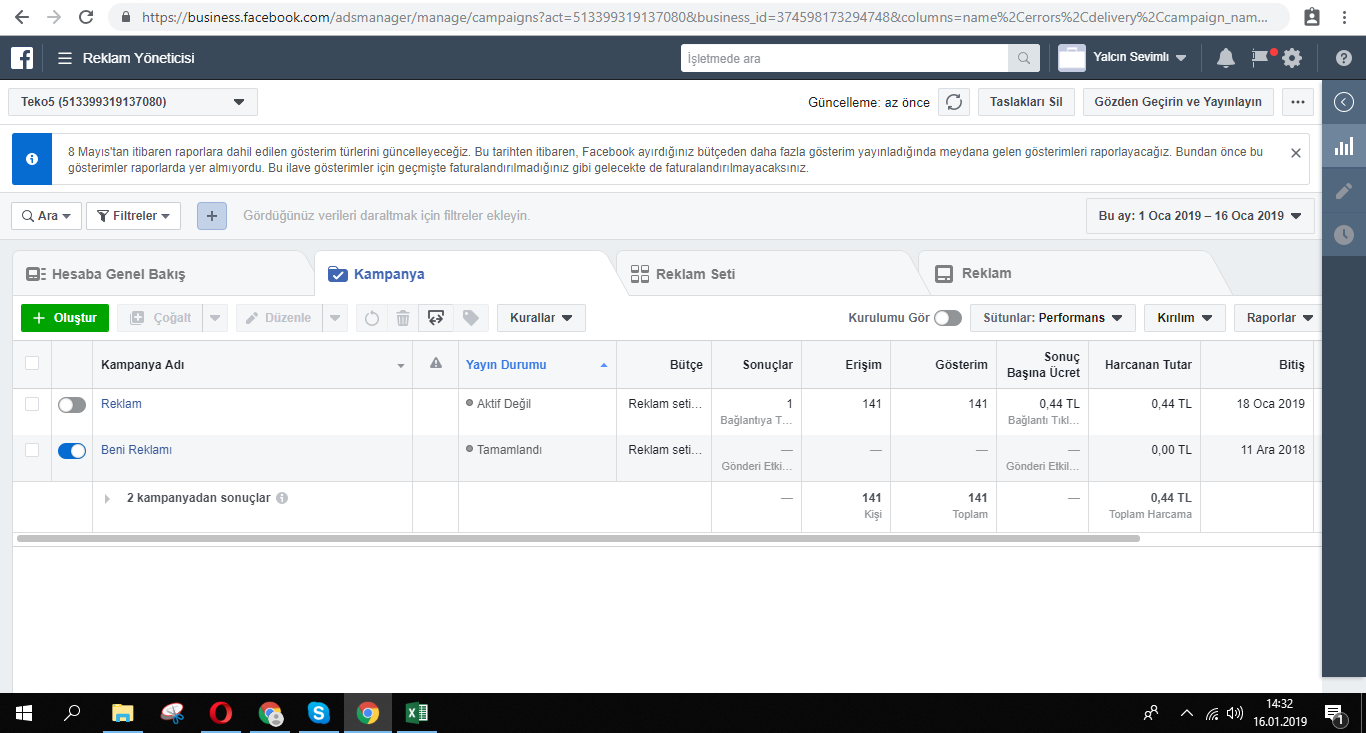Open the Sütunlar: Performans dropdown
Screen dimensions: 1366x733
1053,318
